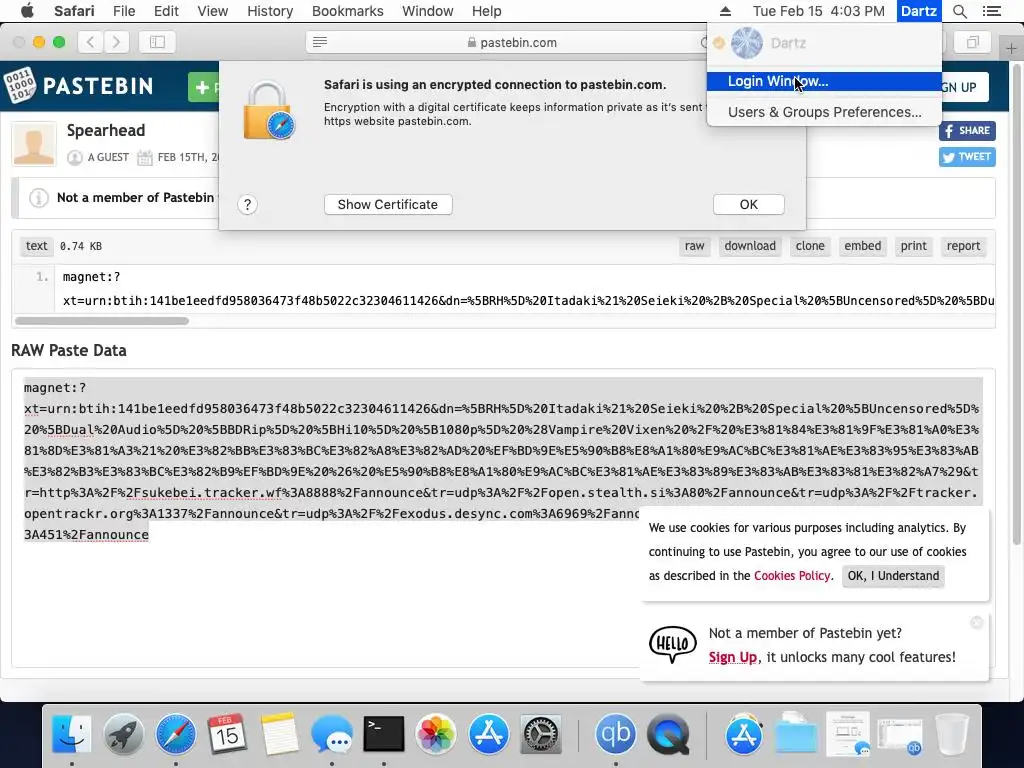Click the Dartz user menu title
The image size is (1024, 768).
point(919,11)
